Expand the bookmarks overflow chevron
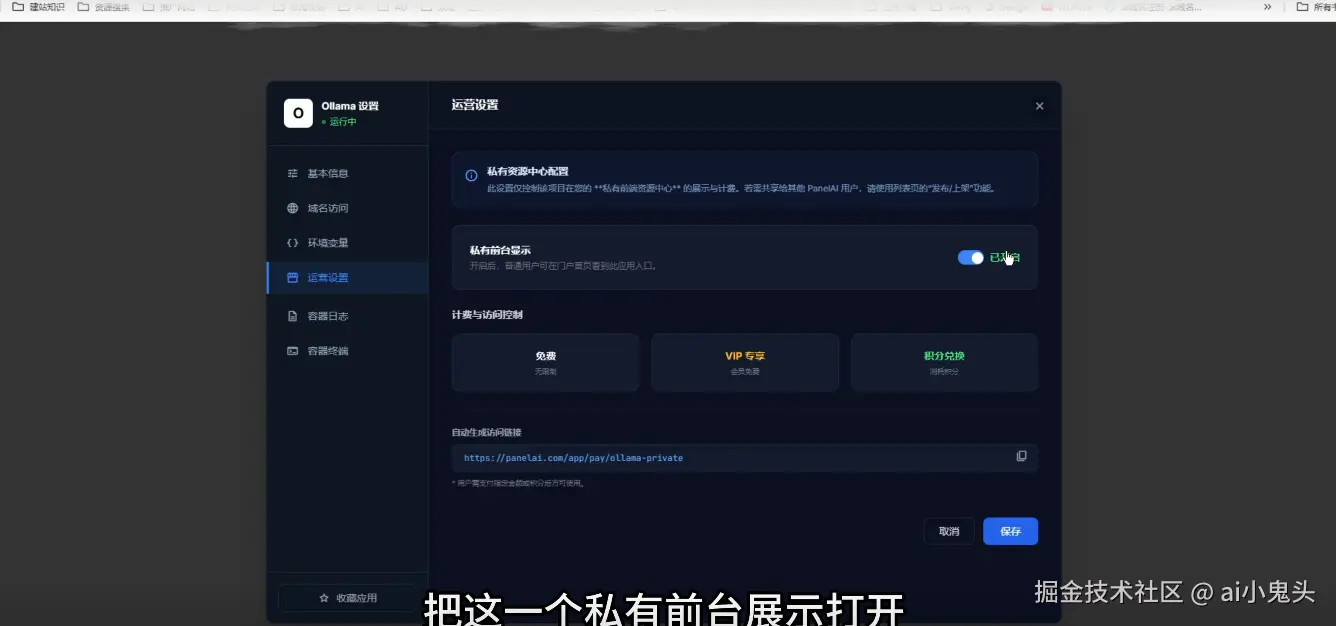 tap(1268, 7)
